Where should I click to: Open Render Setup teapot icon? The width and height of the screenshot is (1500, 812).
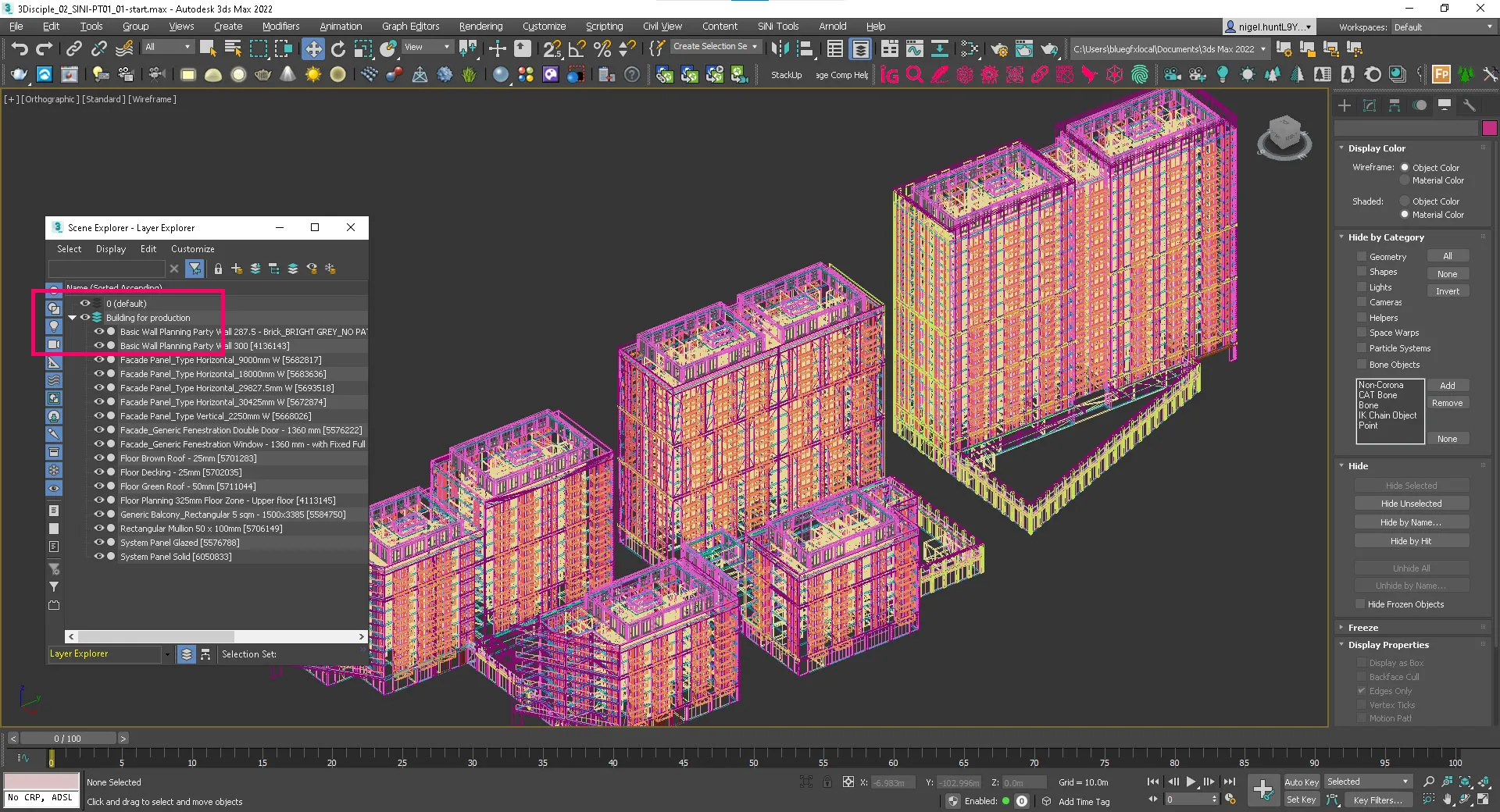click(998, 48)
